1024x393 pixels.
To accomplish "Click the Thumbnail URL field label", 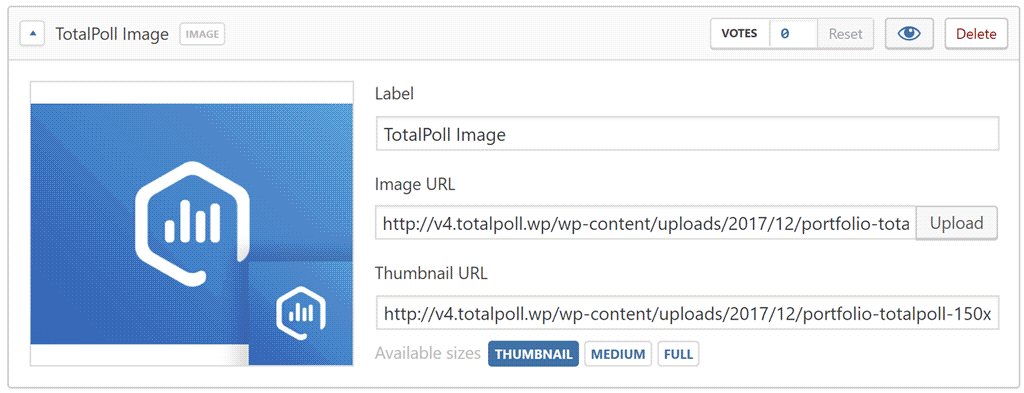I will [431, 274].
